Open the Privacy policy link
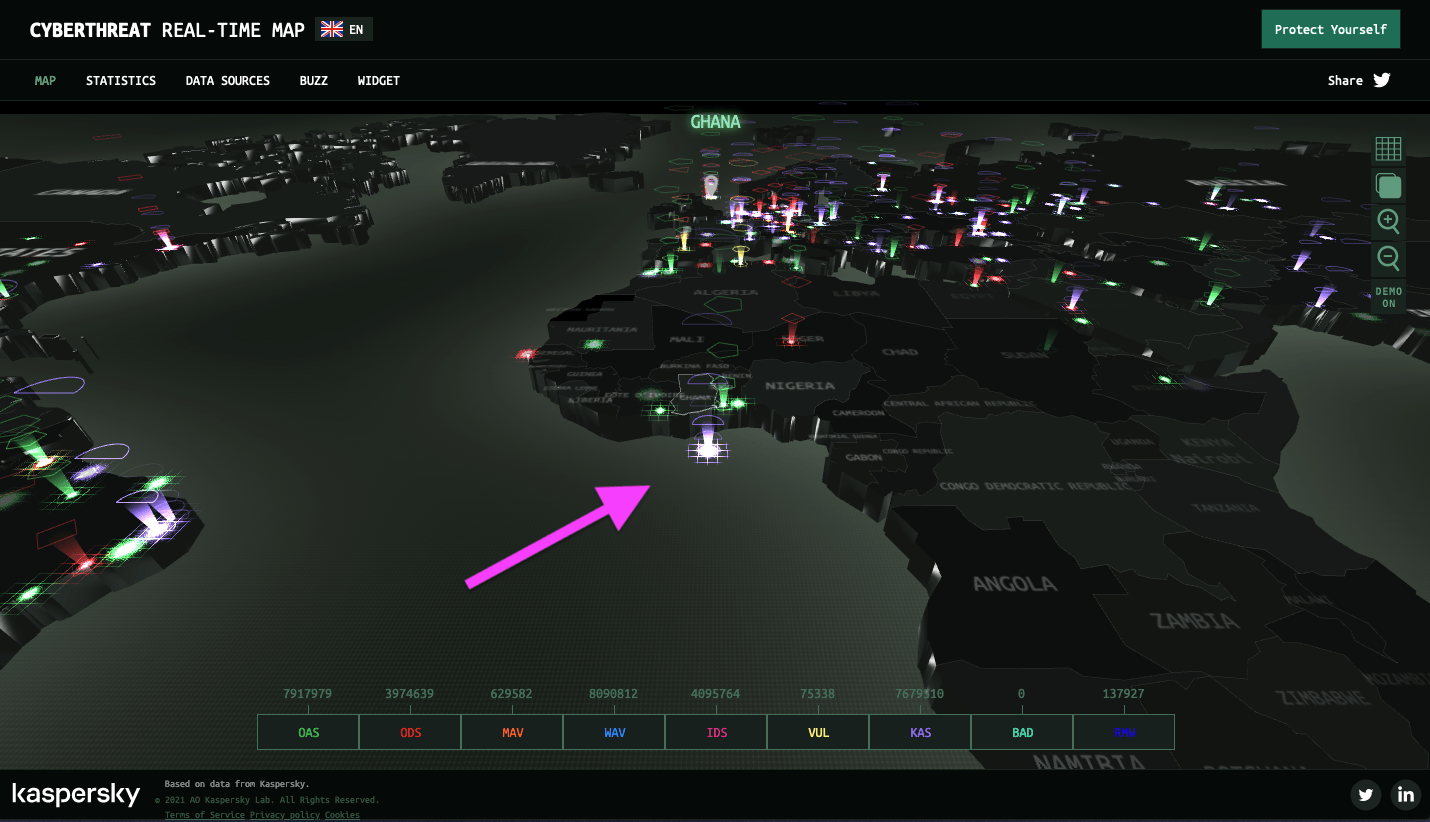The image size is (1430, 822). (x=285, y=815)
